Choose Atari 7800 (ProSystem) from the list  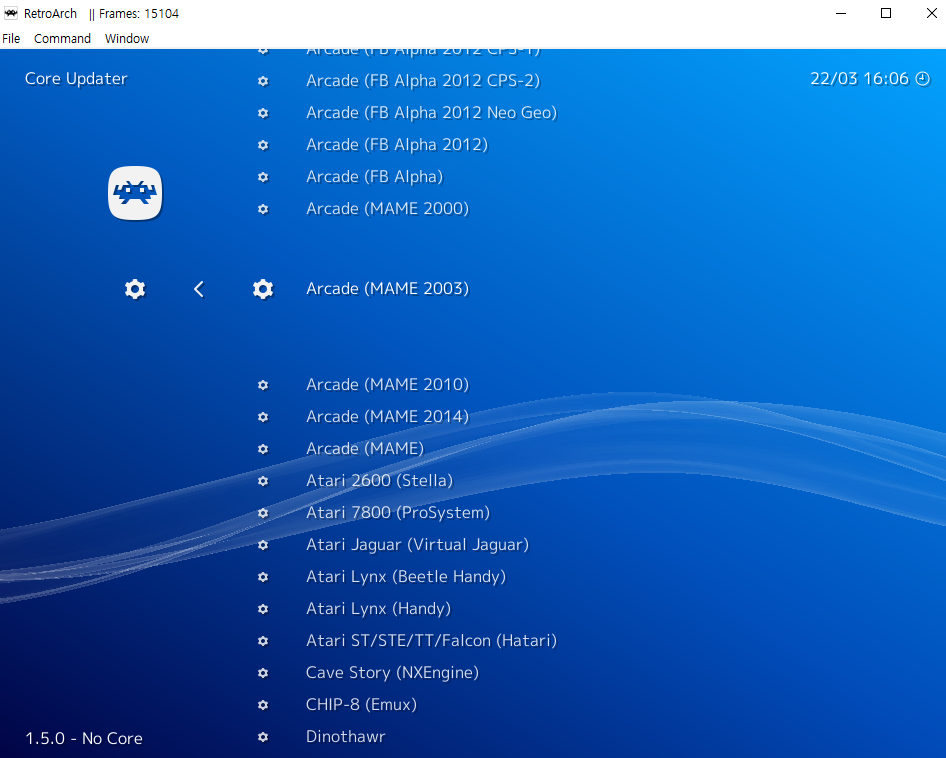pyautogui.click(x=398, y=513)
